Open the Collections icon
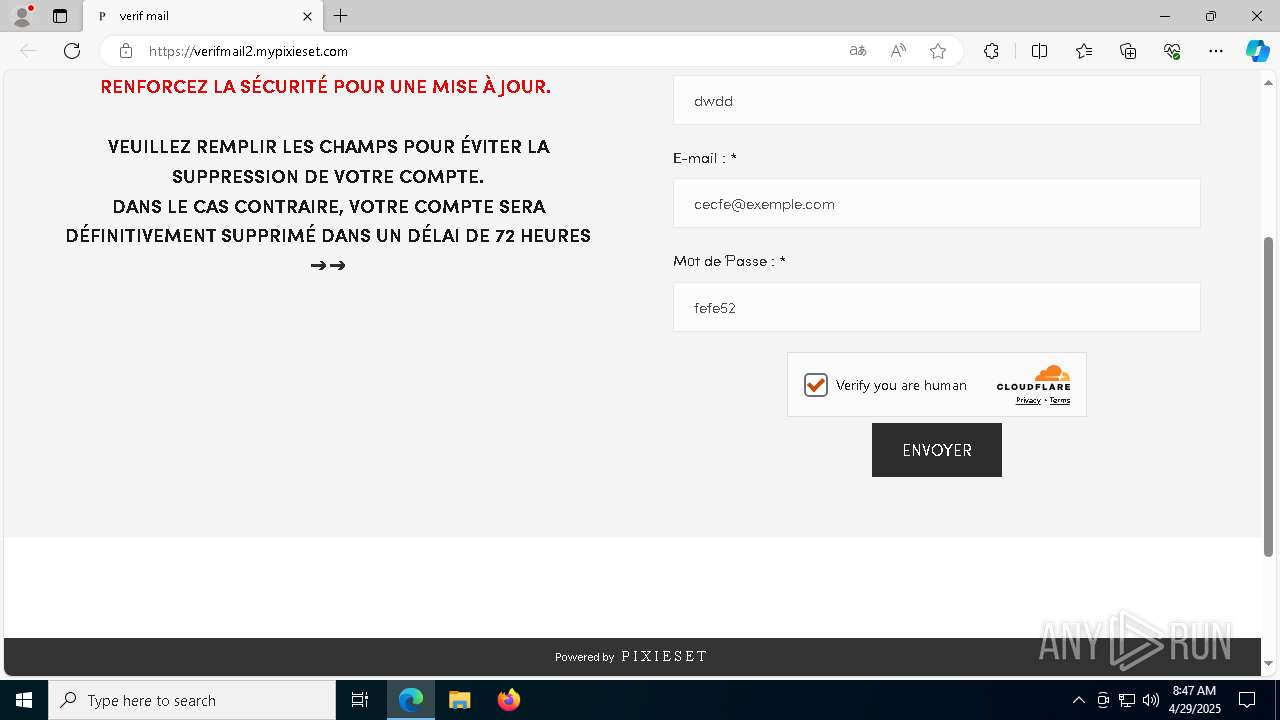 click(1128, 51)
